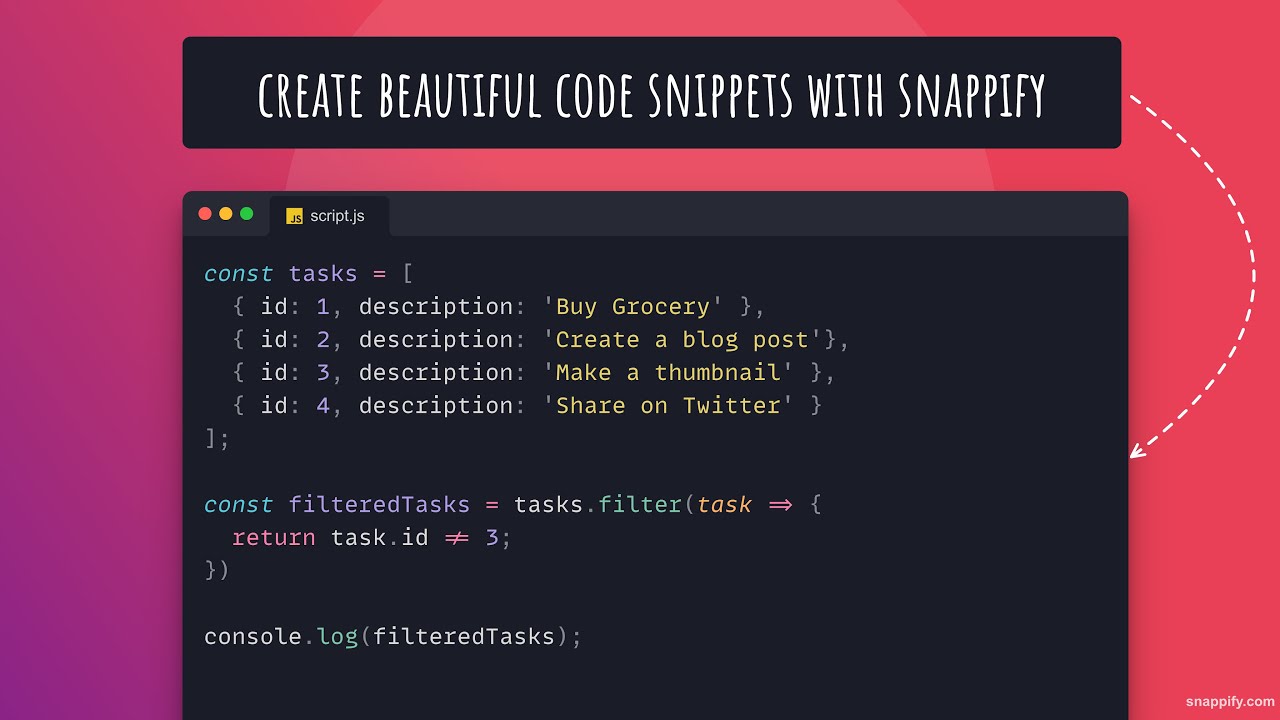Click the snappify.com text
Screen dimensions: 1280x720
[x=1230, y=702]
